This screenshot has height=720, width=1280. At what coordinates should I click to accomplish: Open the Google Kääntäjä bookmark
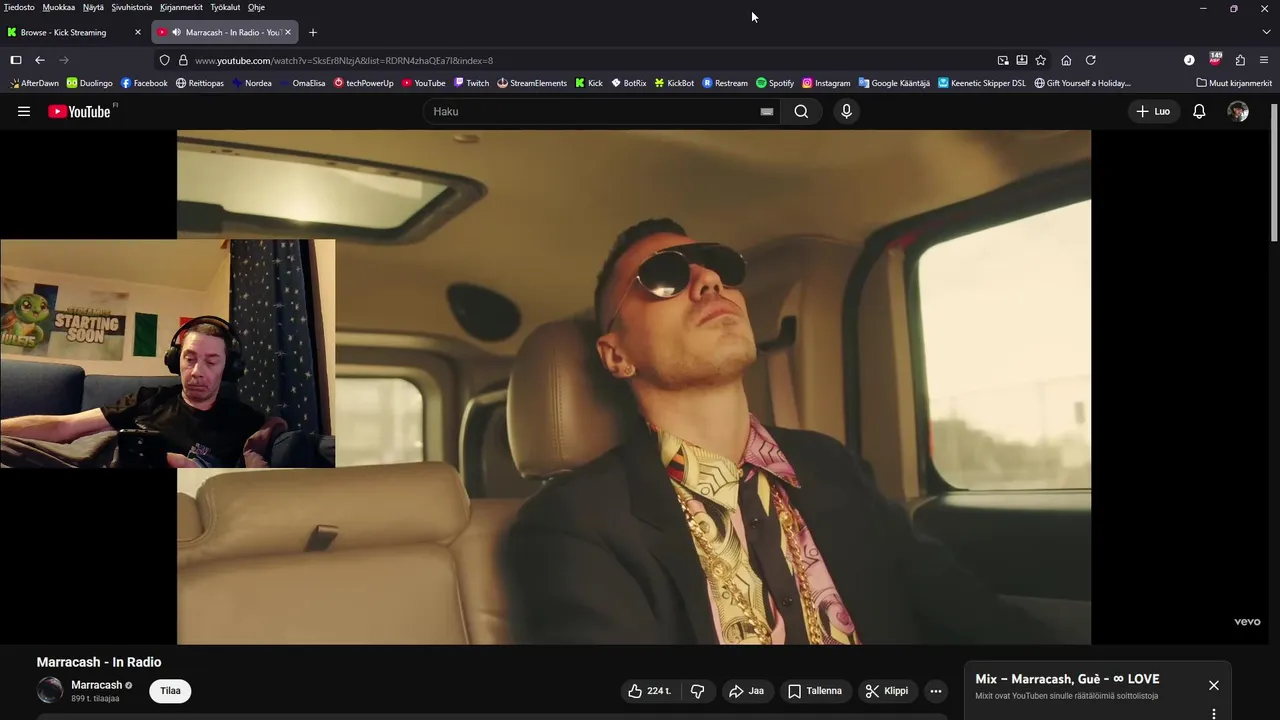[x=894, y=83]
